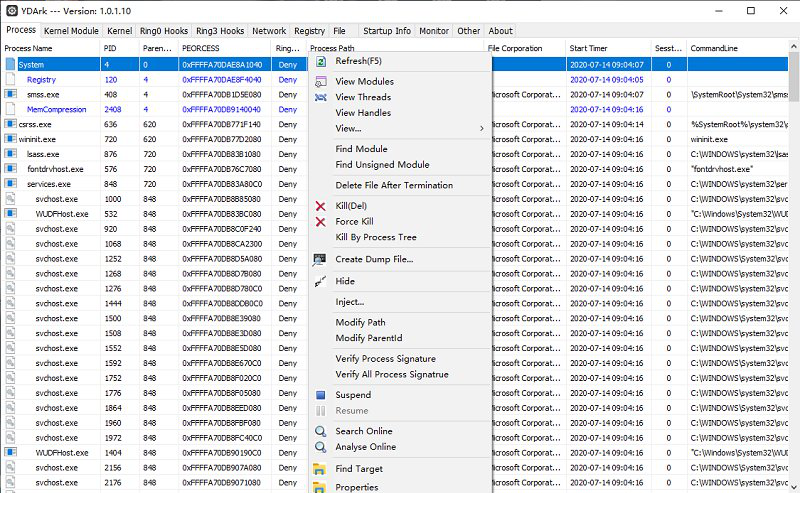800x512 pixels.
Task: Click the lsass.exe process icon
Action: click(x=10, y=153)
